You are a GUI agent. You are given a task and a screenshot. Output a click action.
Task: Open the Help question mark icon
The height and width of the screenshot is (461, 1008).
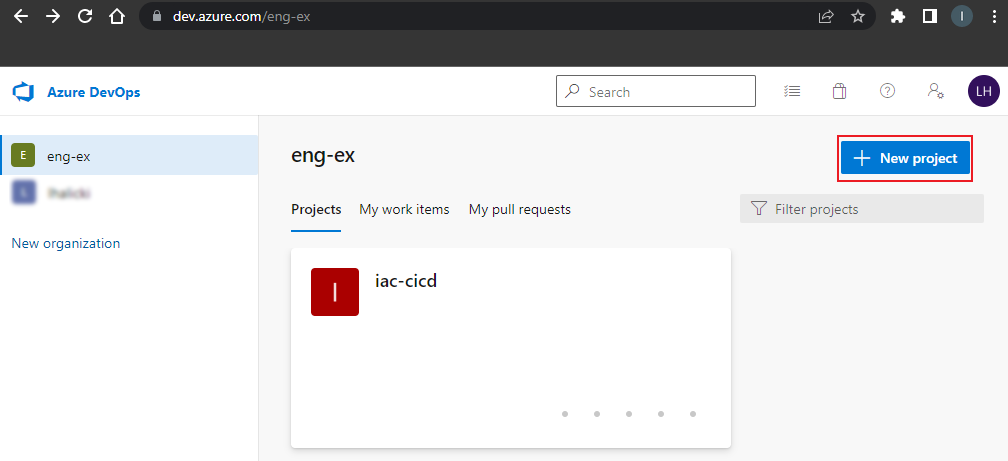click(x=887, y=91)
